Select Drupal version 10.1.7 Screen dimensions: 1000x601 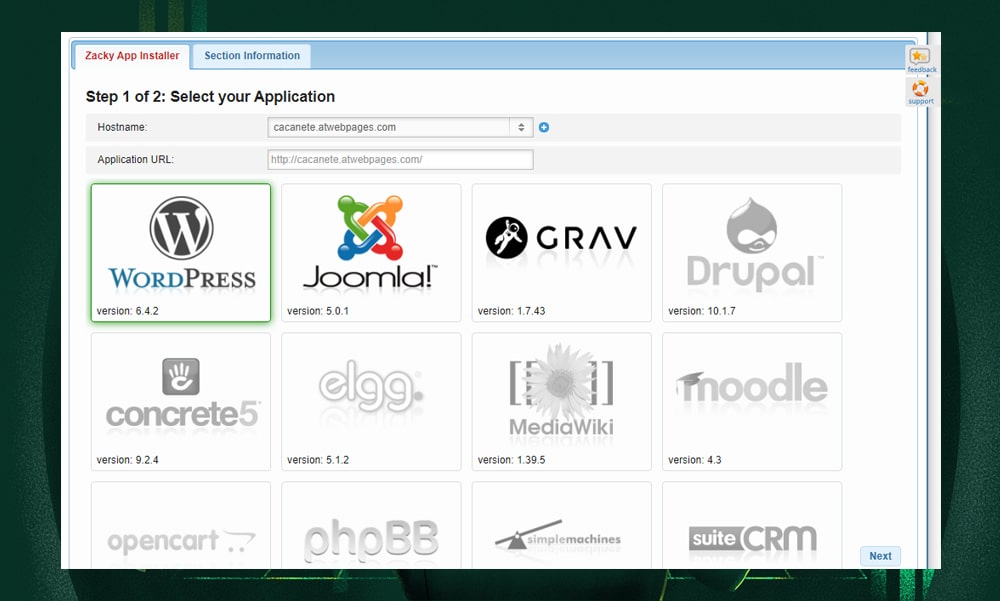tap(751, 250)
